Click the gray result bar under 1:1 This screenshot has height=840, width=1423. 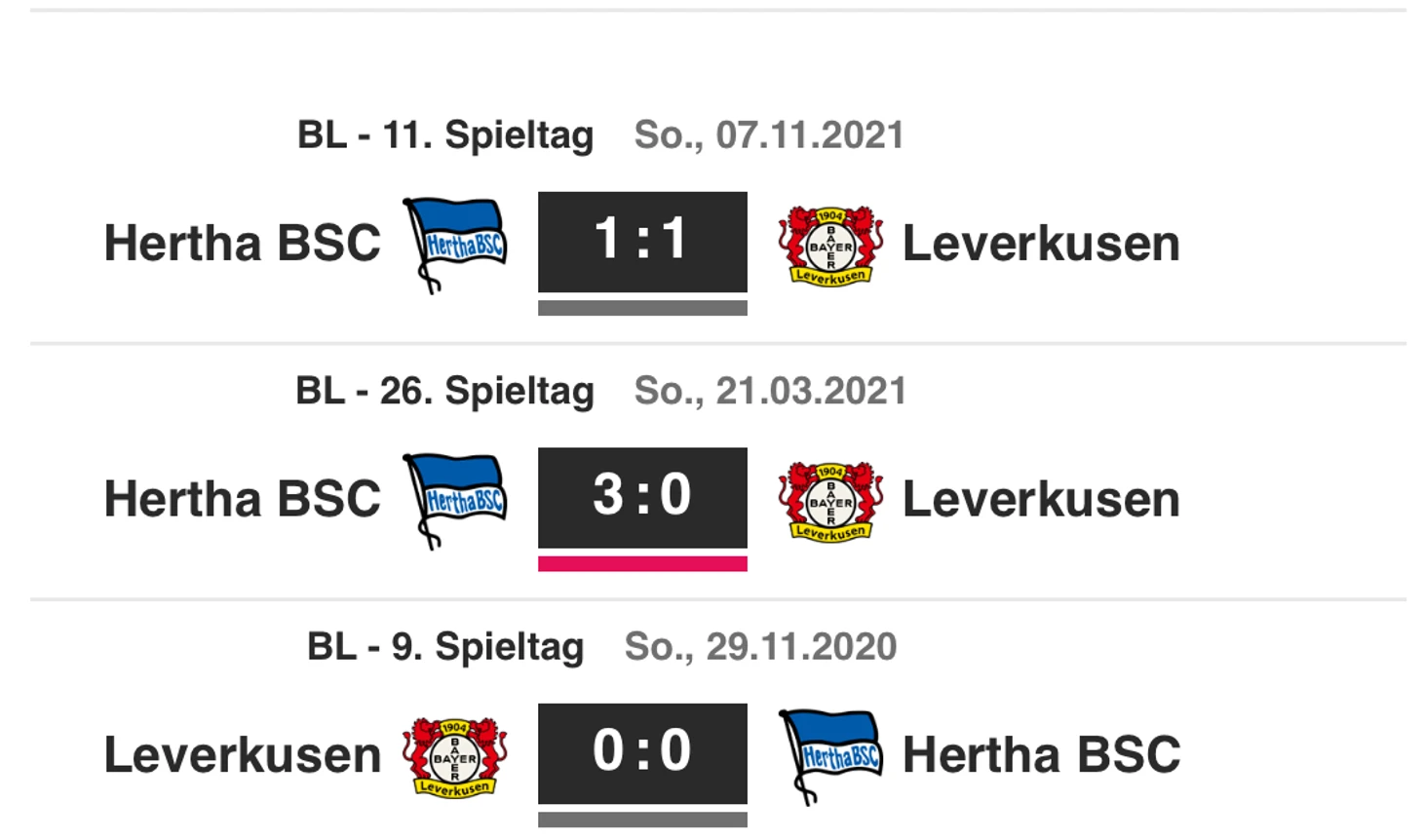(642, 308)
